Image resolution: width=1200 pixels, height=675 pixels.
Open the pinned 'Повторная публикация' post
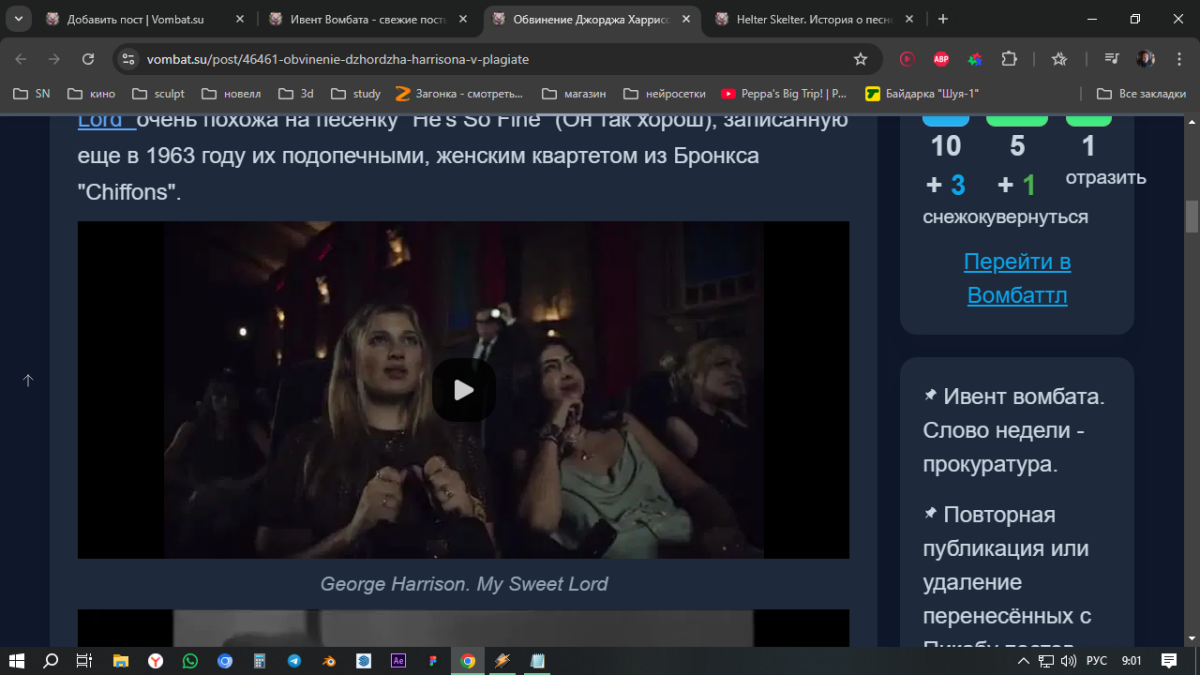coord(1007,582)
